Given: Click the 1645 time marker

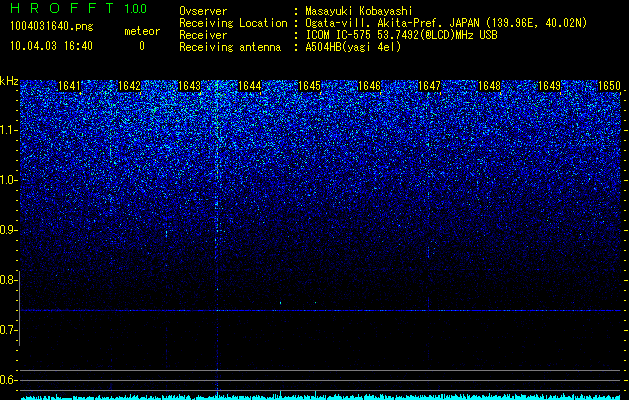Looking at the screenshot, I should (309, 86).
